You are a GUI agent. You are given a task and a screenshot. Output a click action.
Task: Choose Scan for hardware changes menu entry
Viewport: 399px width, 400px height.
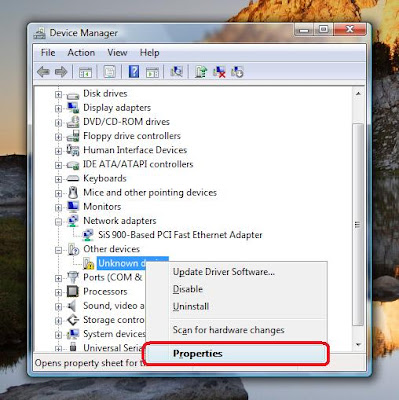tap(236, 330)
